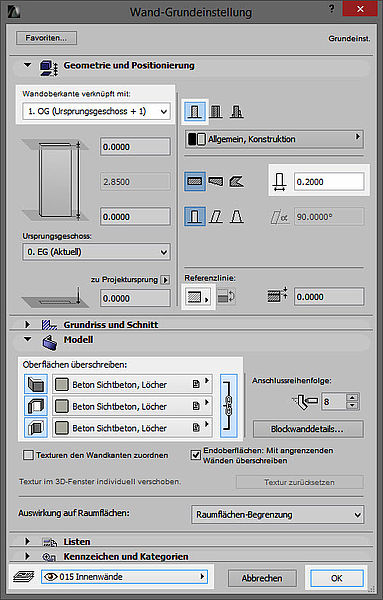
Task: Increase the Anschlussreihenfolge value
Action: coord(352,398)
